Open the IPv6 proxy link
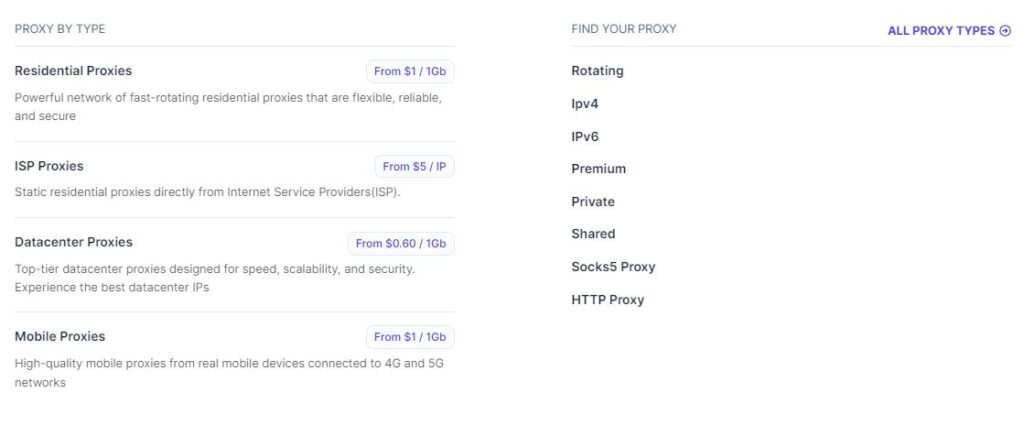The width and height of the screenshot is (1024, 426). 585,137
